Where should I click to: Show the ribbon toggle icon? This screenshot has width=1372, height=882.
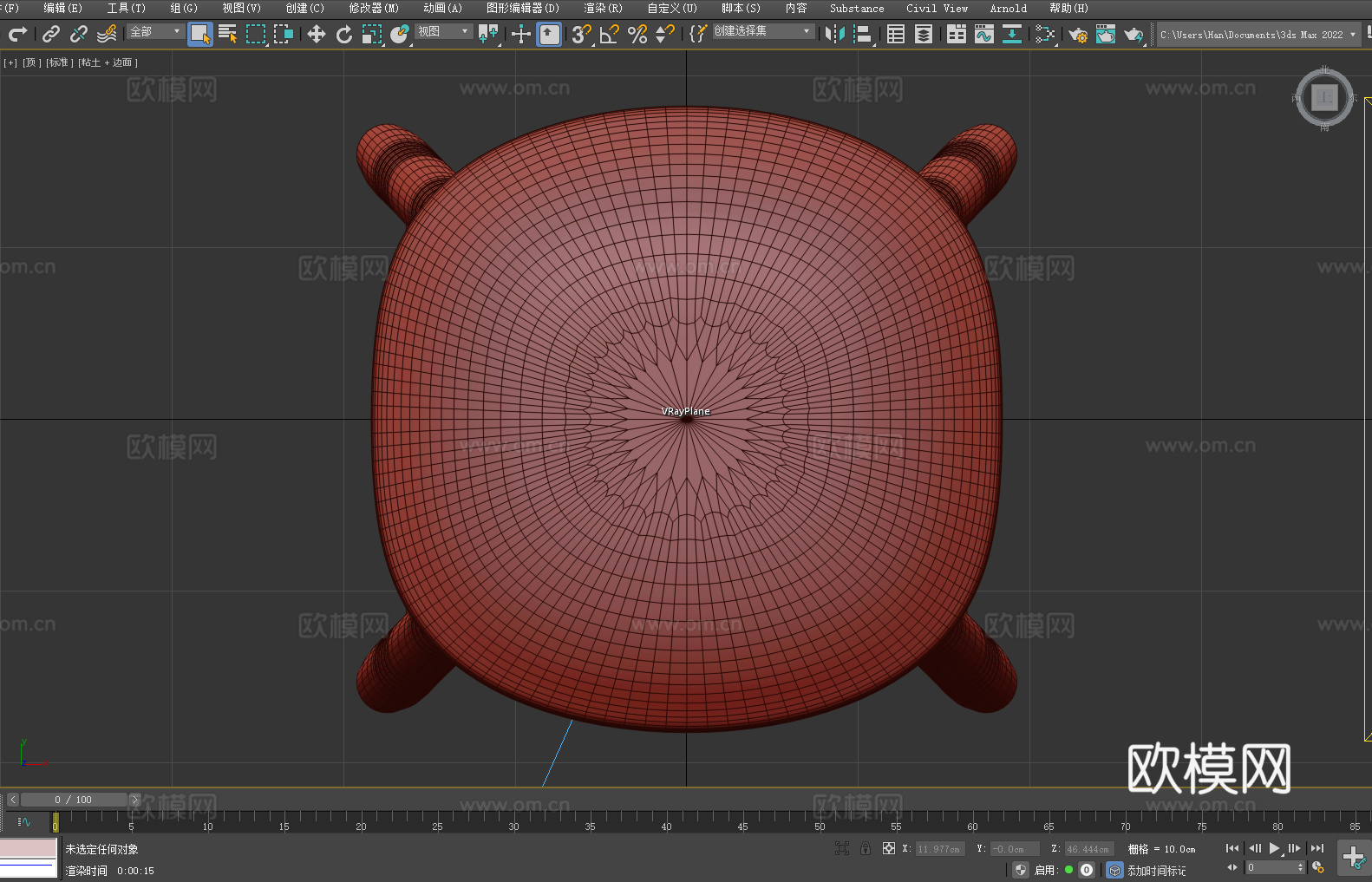point(957,34)
